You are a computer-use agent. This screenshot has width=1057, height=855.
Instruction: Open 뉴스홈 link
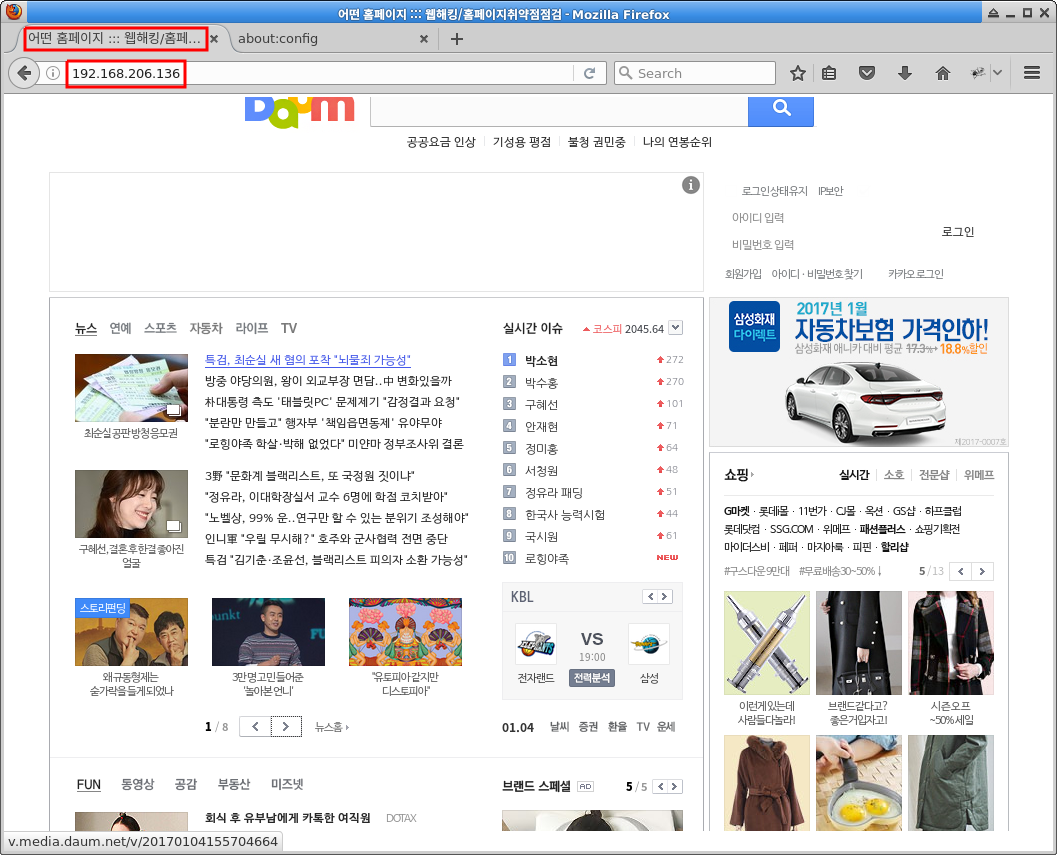pos(332,727)
